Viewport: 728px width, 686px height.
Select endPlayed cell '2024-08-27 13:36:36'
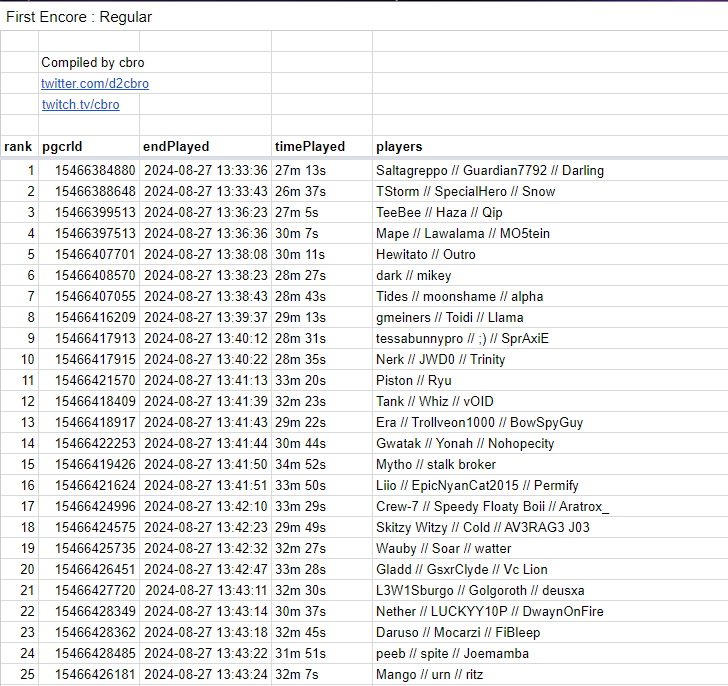pyautogui.click(x=206, y=233)
